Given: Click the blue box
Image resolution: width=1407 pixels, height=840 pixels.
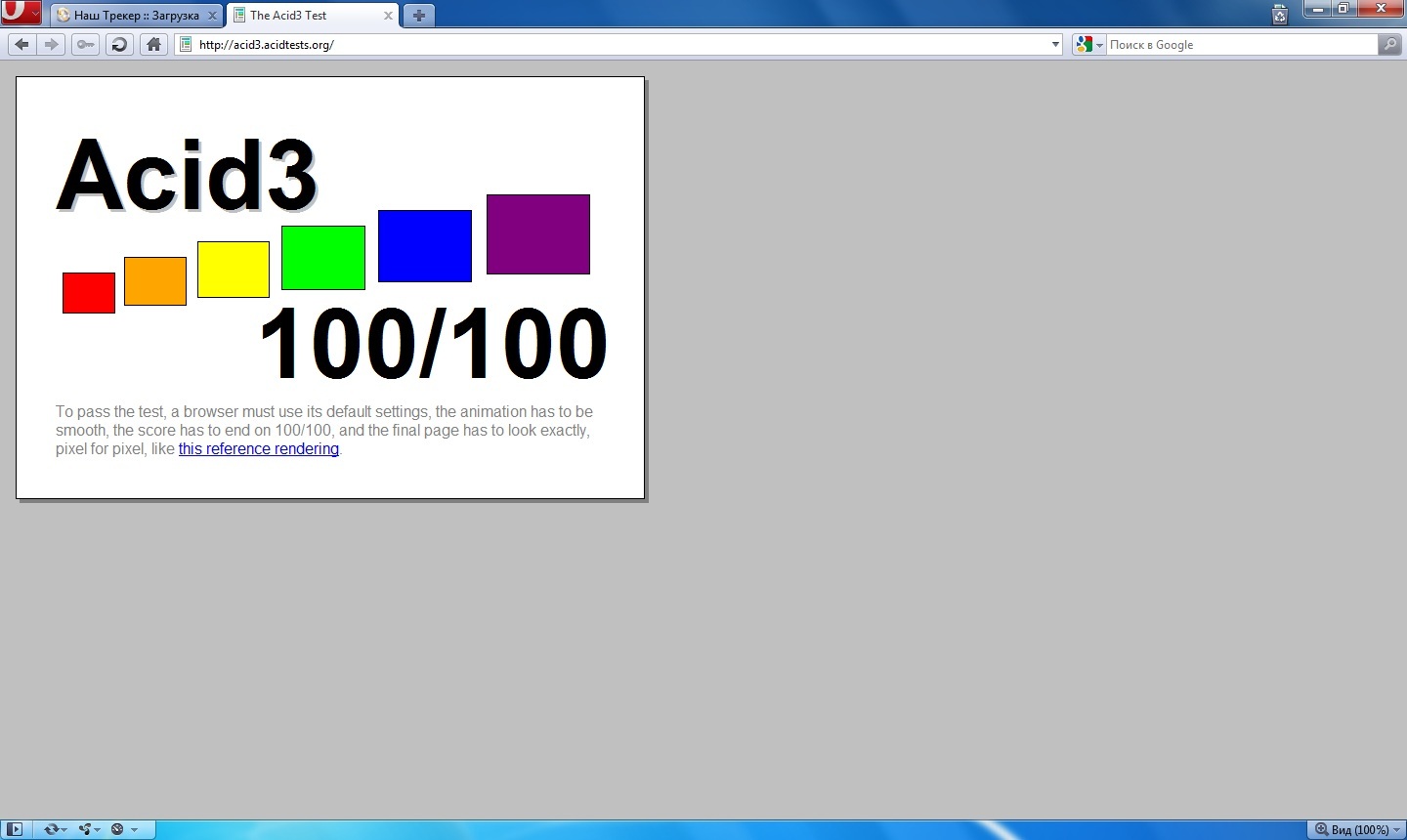Looking at the screenshot, I should pos(425,246).
